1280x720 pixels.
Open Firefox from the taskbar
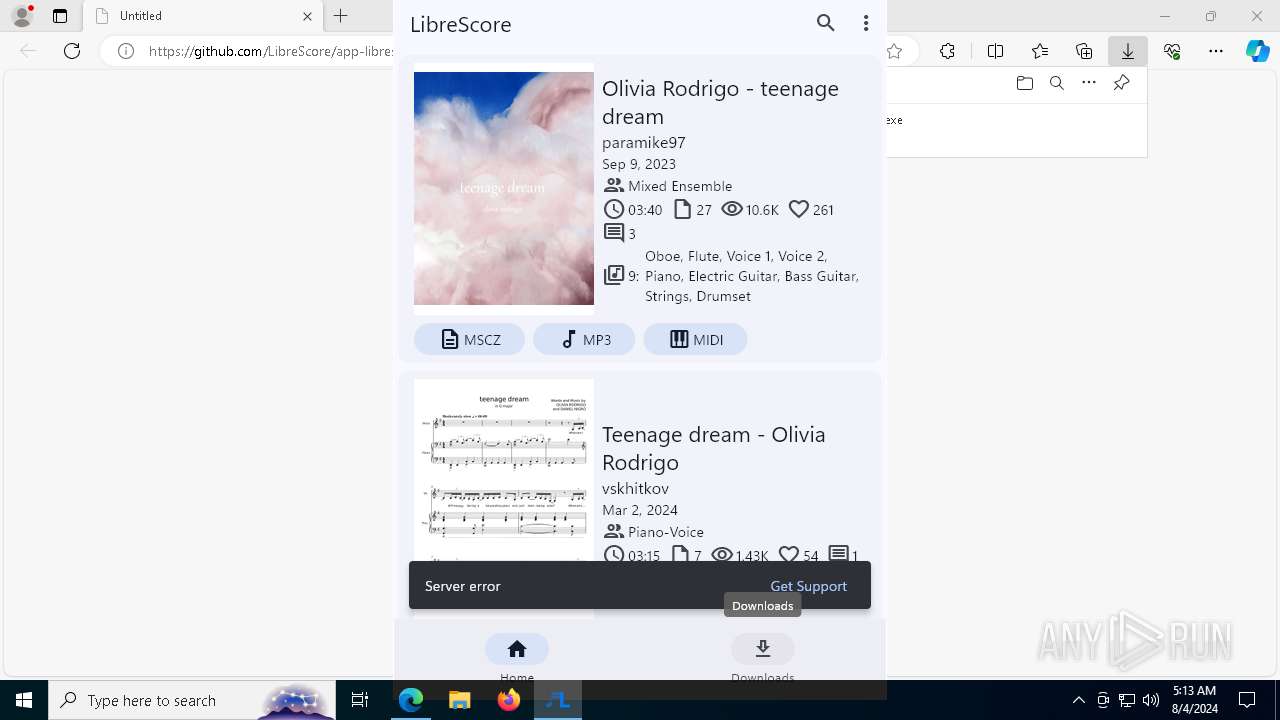[x=509, y=700]
